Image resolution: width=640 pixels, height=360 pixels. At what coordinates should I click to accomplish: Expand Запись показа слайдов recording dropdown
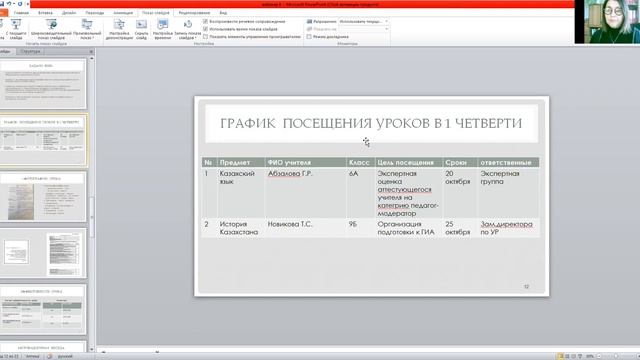(188, 29)
